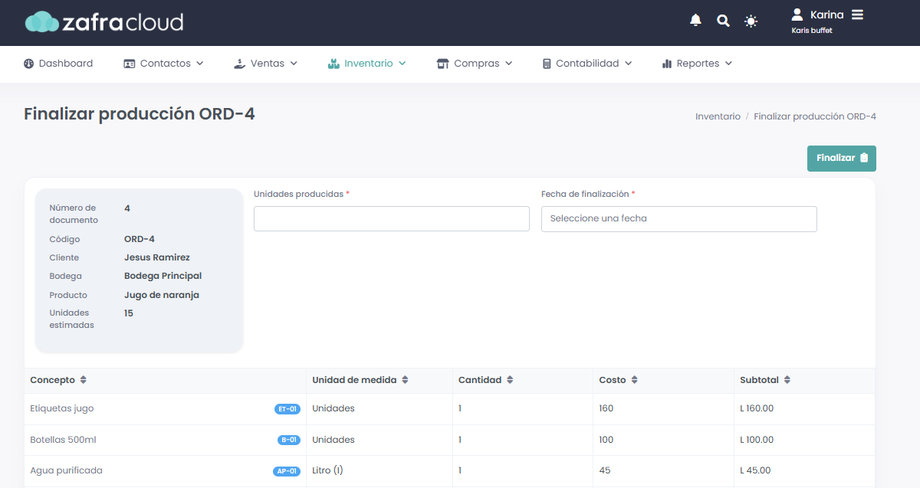
Task: Open the Fecha de finalización date picker
Action: click(678, 219)
